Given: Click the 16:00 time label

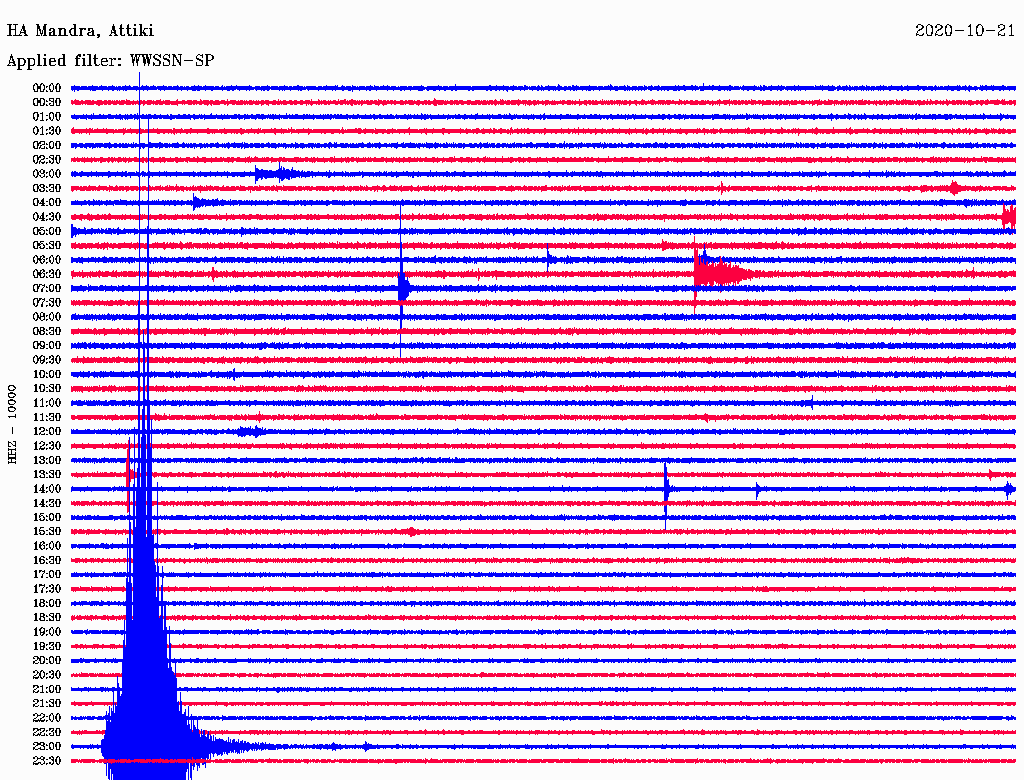Looking at the screenshot, I should [x=47, y=546].
